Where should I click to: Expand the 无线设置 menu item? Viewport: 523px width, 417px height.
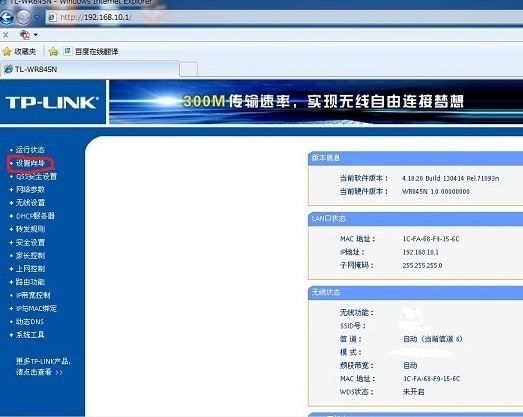(30, 202)
